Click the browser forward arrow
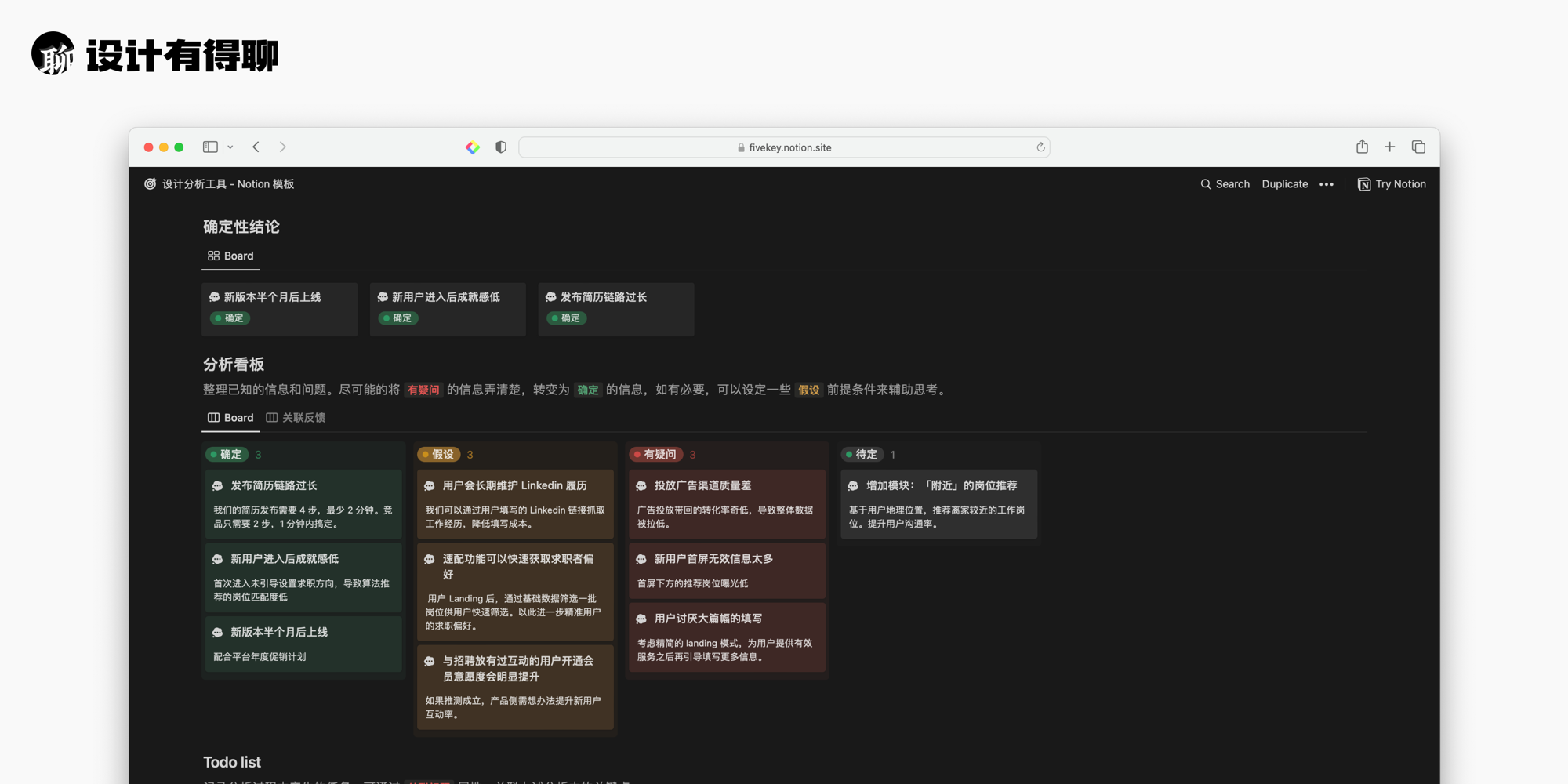This screenshot has height=784, width=1568. tap(283, 147)
